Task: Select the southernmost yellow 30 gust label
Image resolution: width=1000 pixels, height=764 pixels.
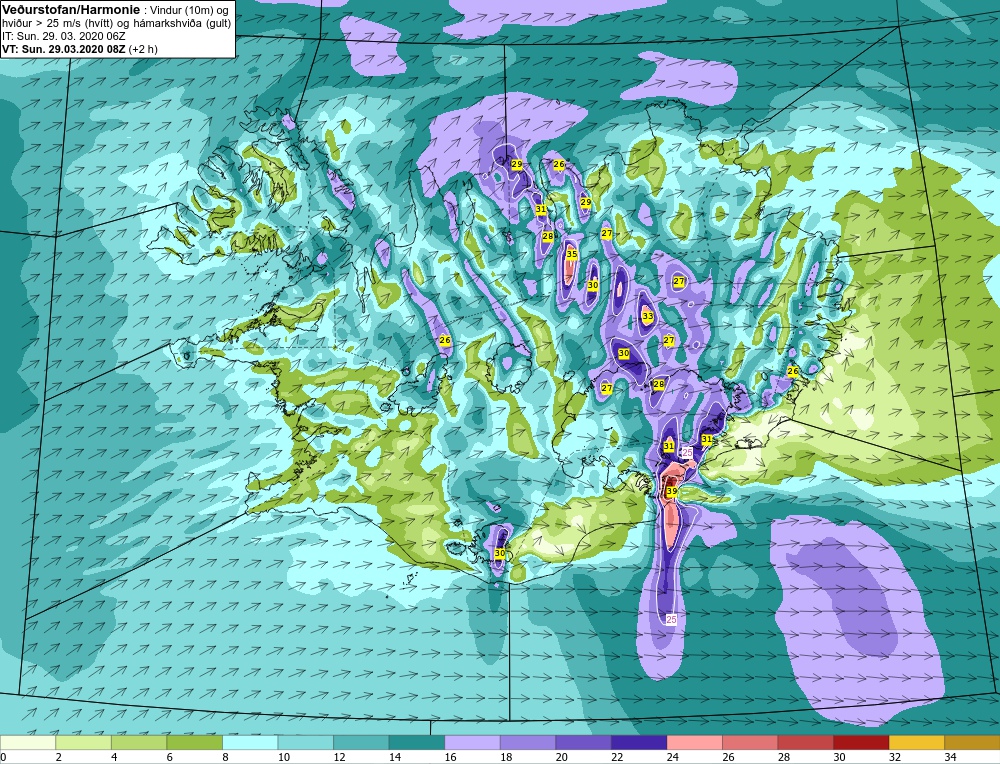Action: (x=499, y=553)
